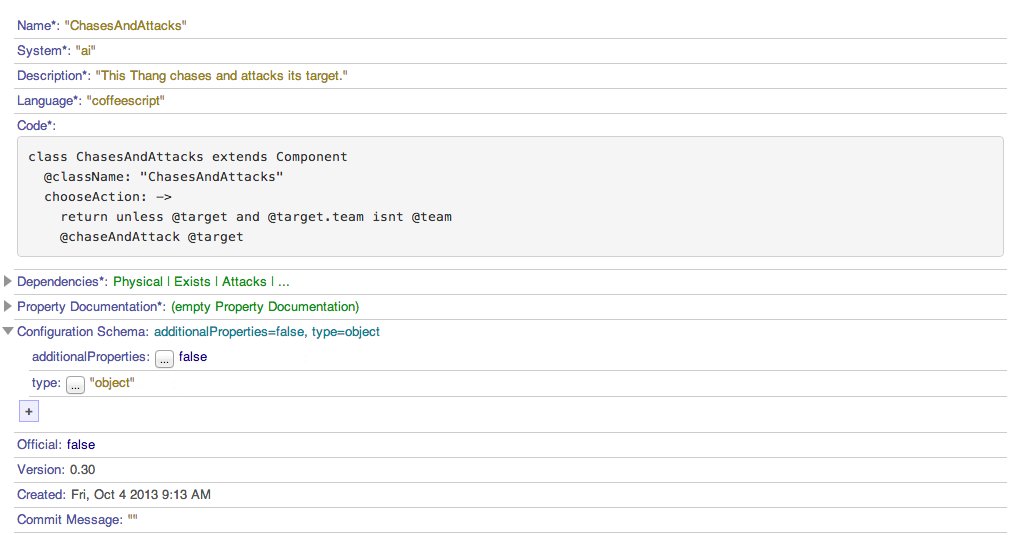Image resolution: width=1010 pixels, height=535 pixels.
Task: Open type selector beside additionalProperties
Action: [164, 359]
